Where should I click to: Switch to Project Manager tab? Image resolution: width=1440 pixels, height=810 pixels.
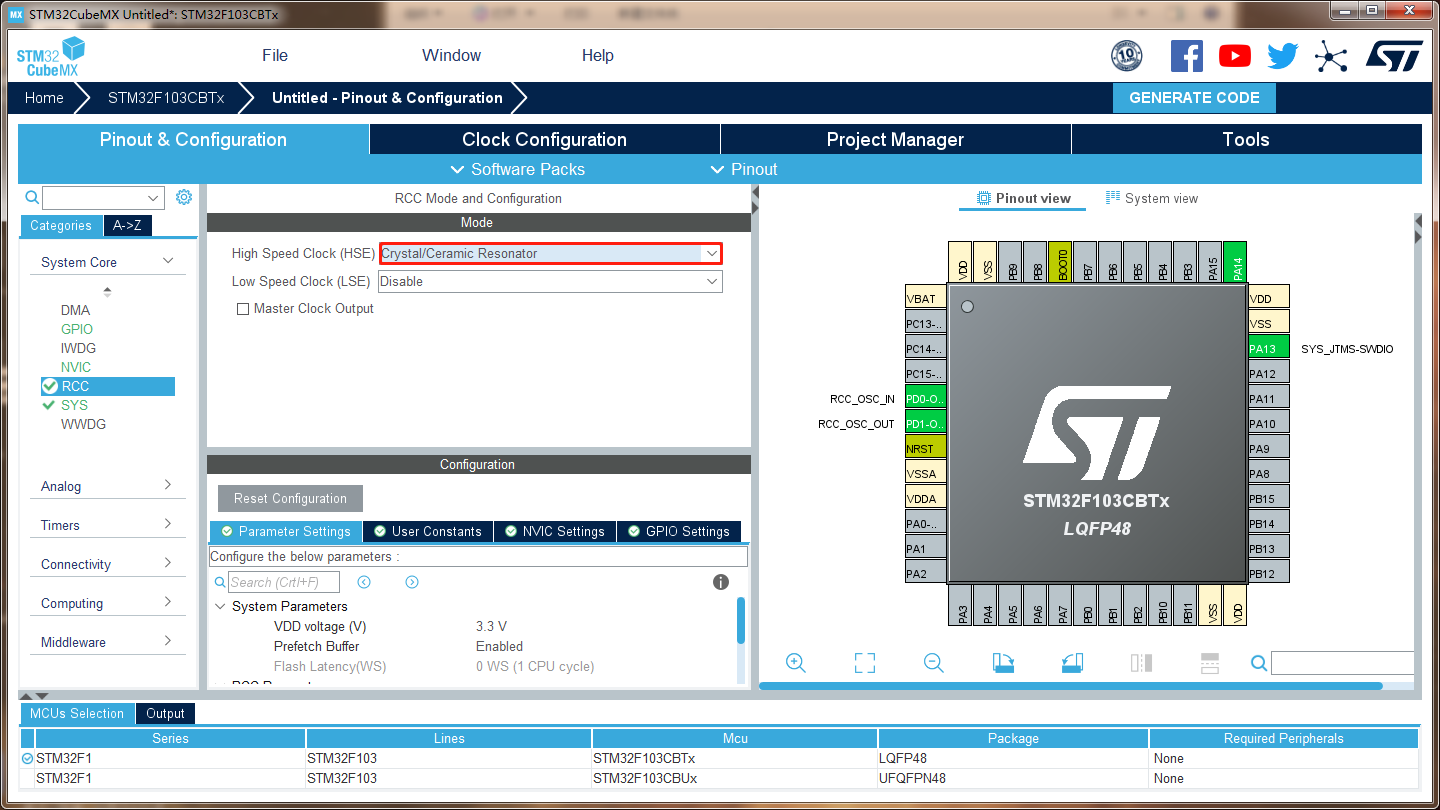point(896,140)
